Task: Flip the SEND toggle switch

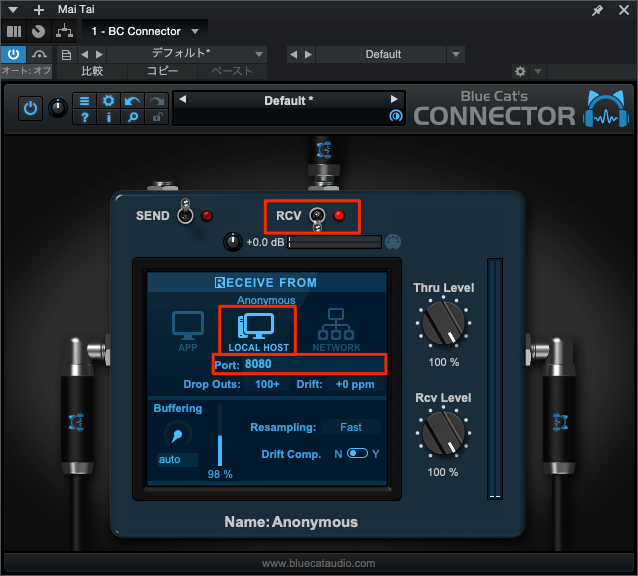Action: (x=185, y=212)
